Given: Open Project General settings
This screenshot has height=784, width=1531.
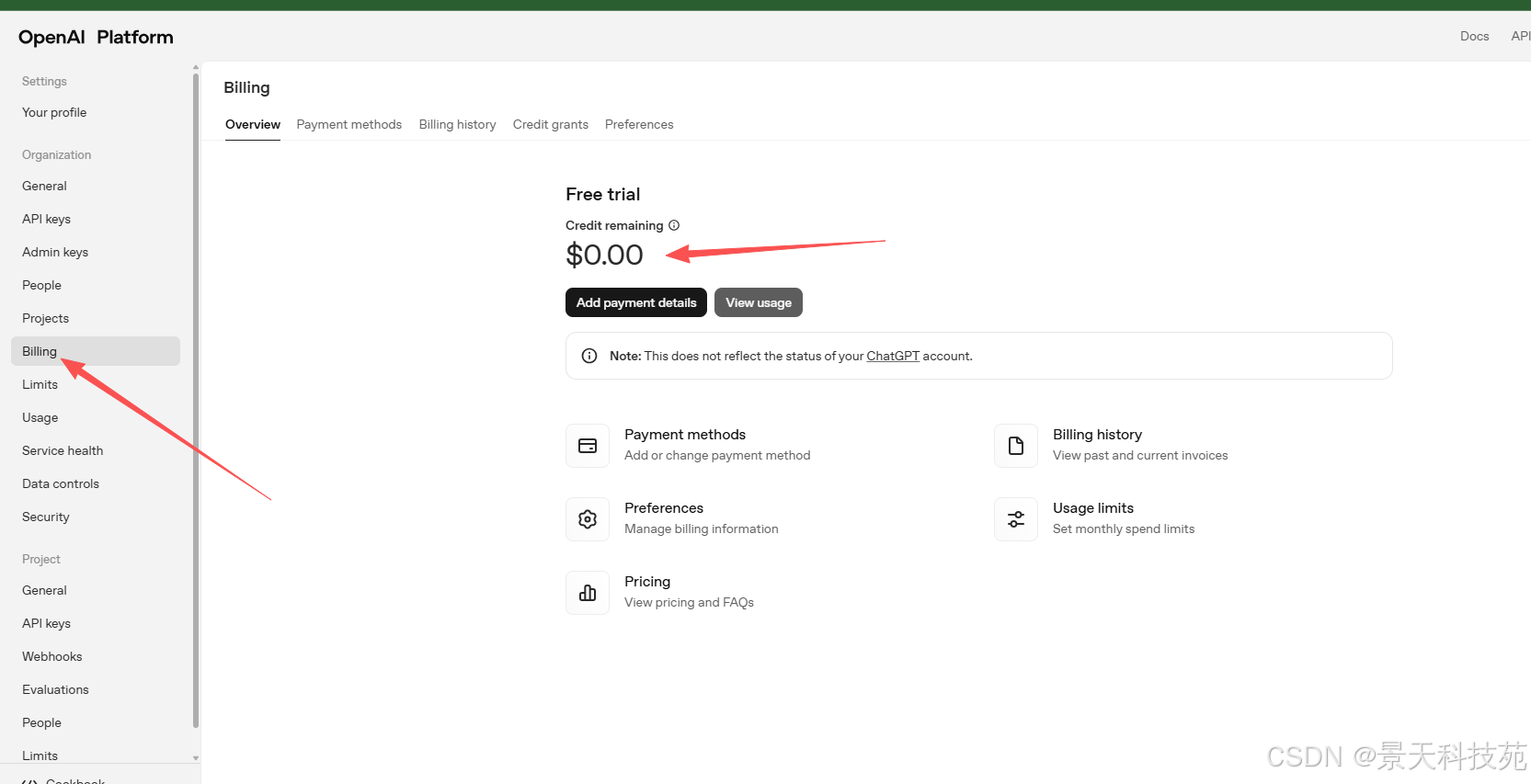Looking at the screenshot, I should point(96,590).
